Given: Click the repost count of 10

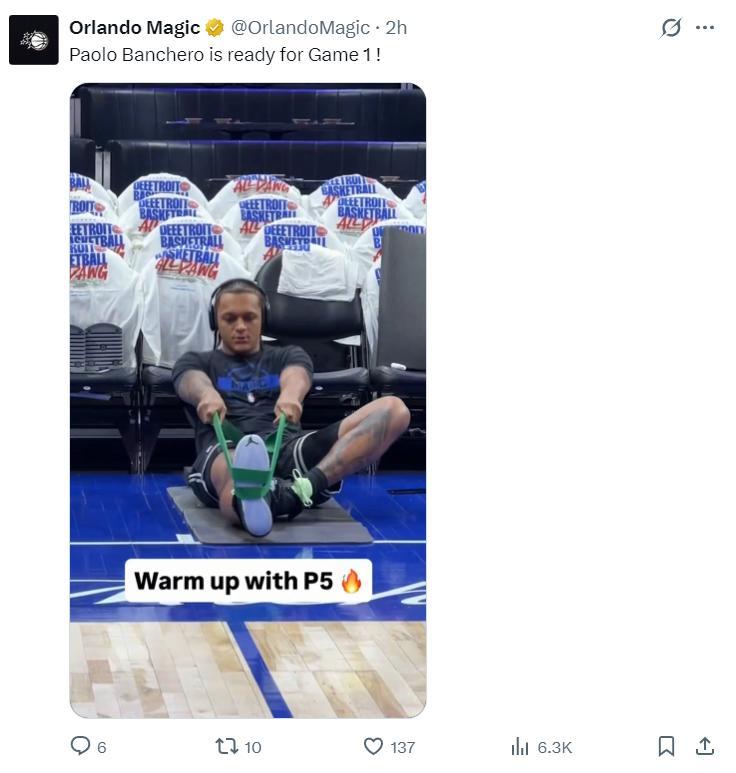Looking at the screenshot, I should tap(253, 747).
